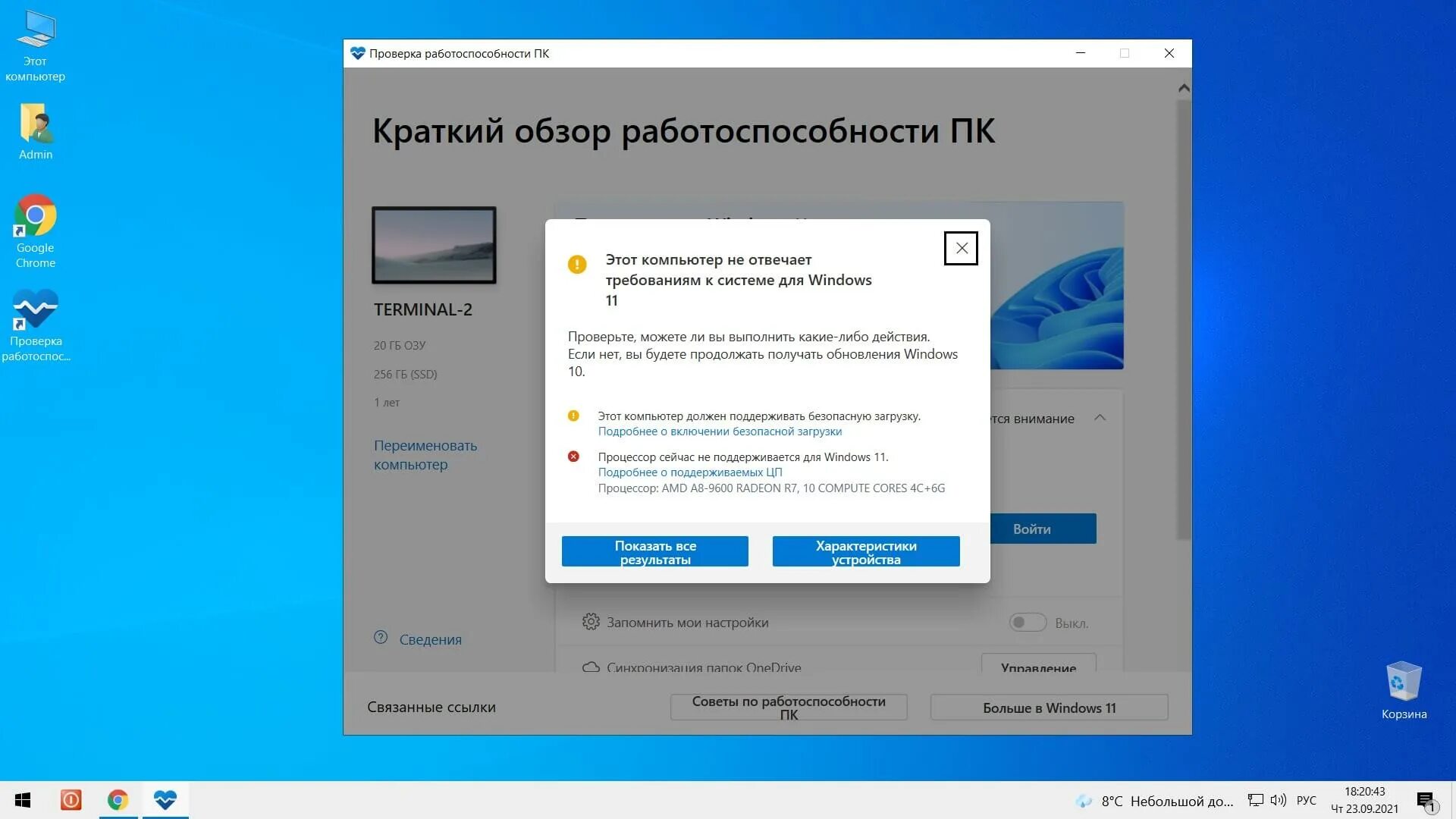Click the red processor error icon
Viewport: 1456px width, 819px height.
click(x=573, y=457)
